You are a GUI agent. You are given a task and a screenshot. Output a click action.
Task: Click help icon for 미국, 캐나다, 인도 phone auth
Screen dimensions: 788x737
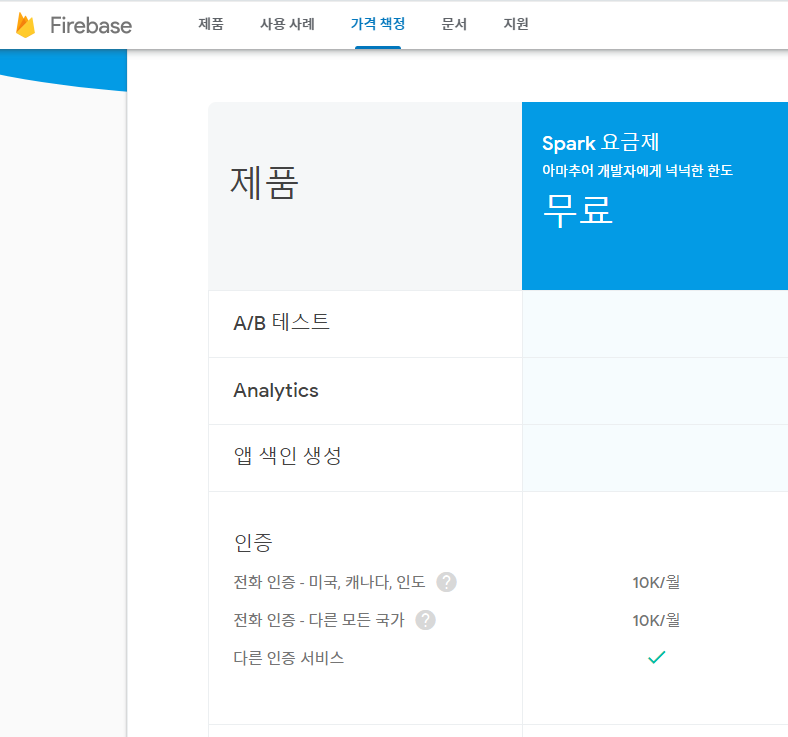pyautogui.click(x=446, y=582)
